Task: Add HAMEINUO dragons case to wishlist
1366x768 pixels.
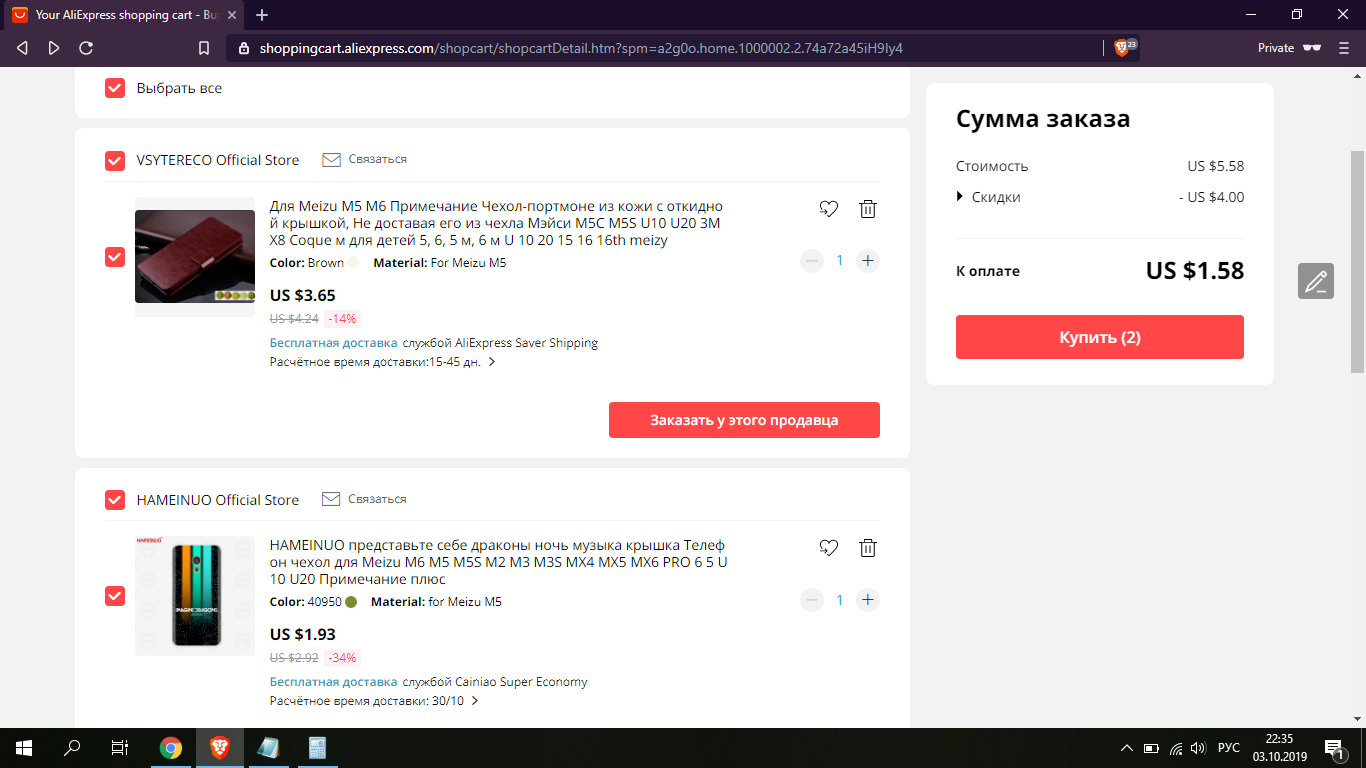Action: pyautogui.click(x=828, y=548)
